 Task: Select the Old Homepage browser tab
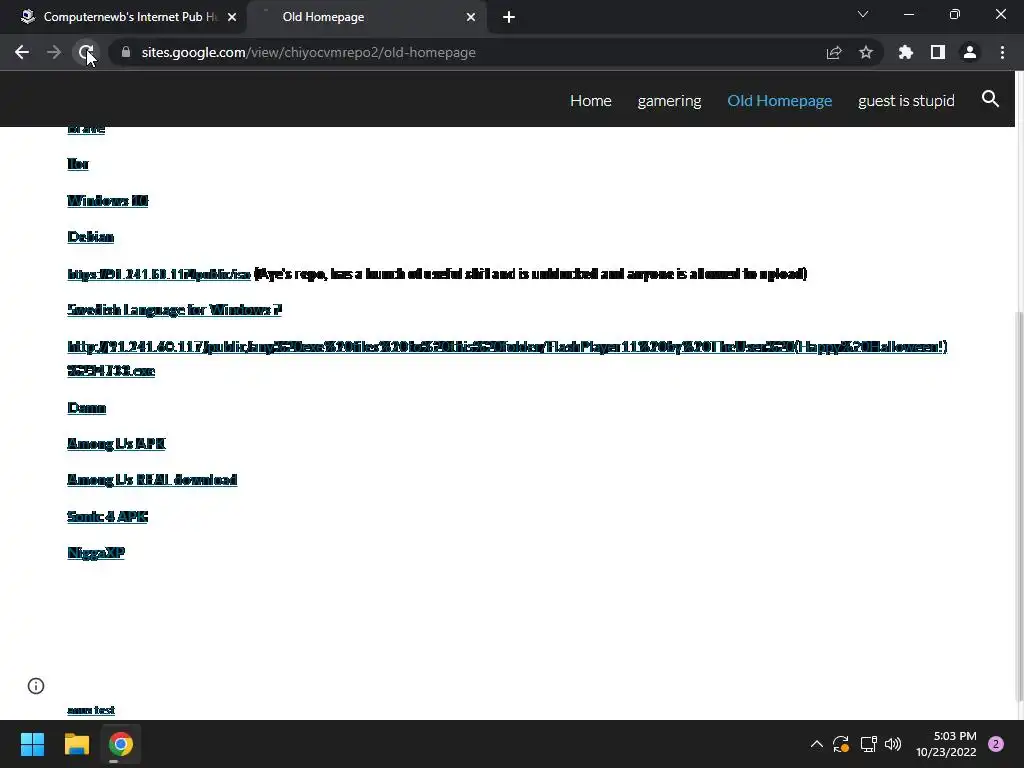click(x=367, y=17)
